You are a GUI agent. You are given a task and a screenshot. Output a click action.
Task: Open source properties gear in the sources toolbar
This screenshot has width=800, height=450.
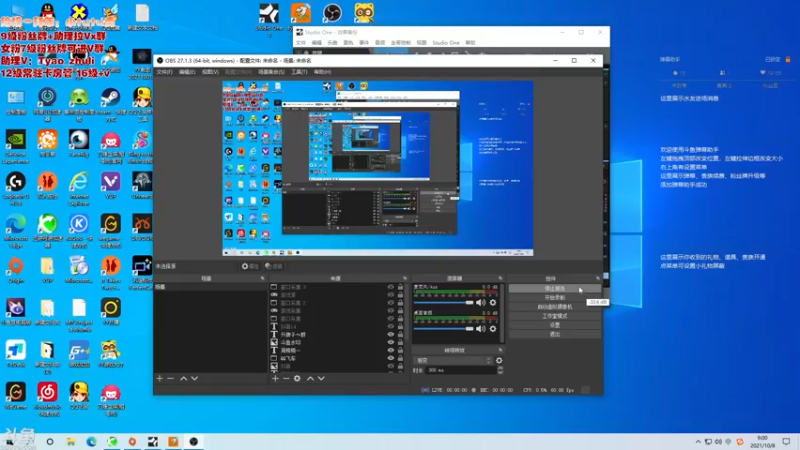pyautogui.click(x=297, y=379)
